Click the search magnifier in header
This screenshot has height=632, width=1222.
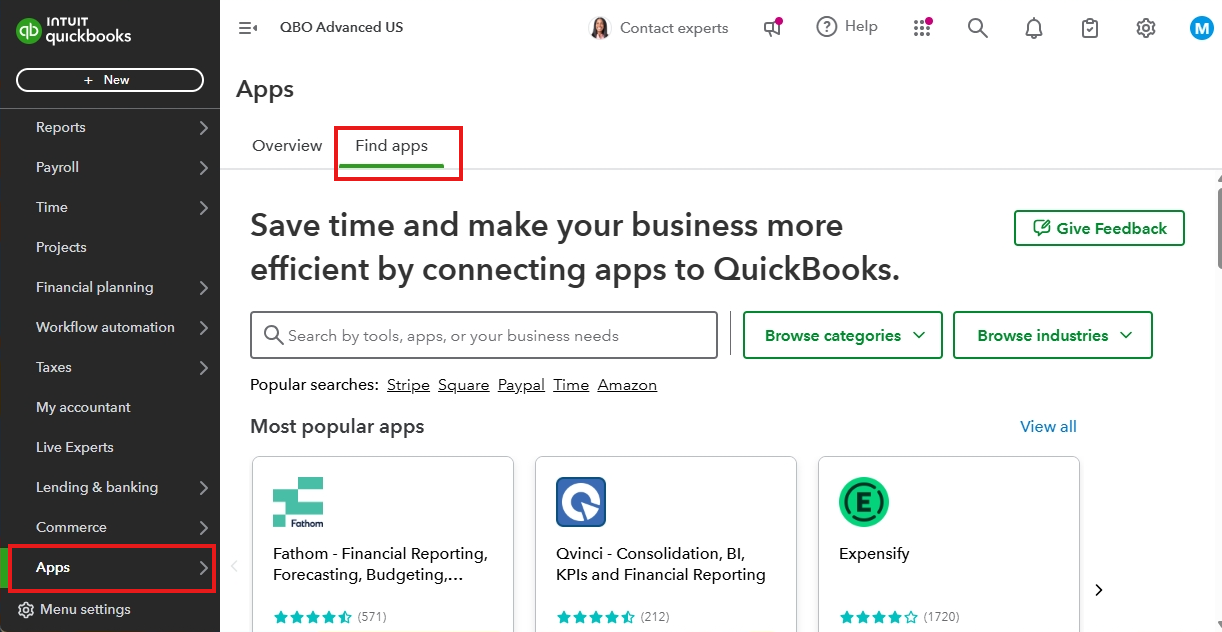tap(978, 28)
